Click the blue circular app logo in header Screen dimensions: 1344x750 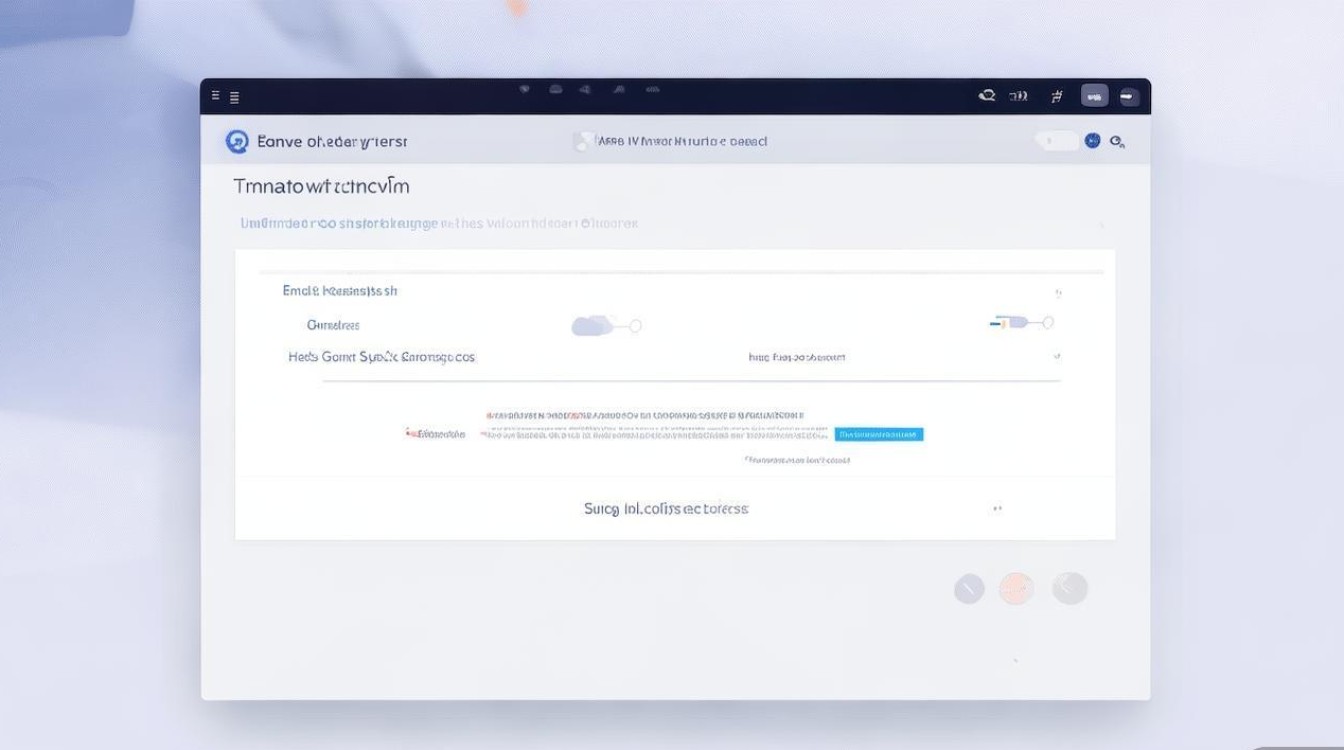237,142
